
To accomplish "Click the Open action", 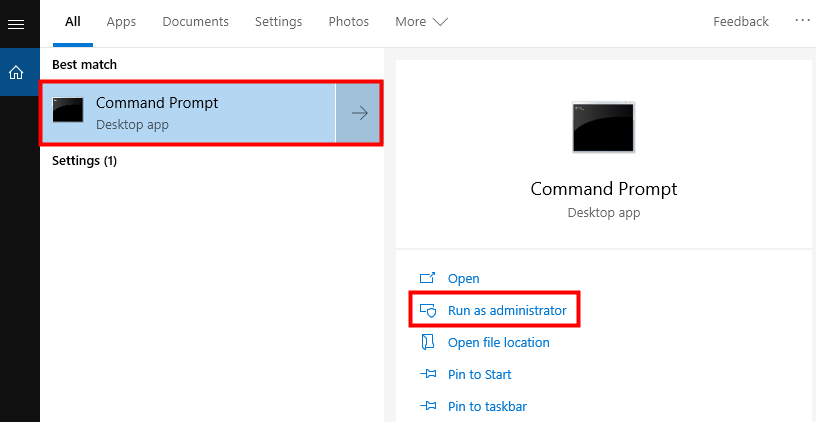I will tap(464, 278).
